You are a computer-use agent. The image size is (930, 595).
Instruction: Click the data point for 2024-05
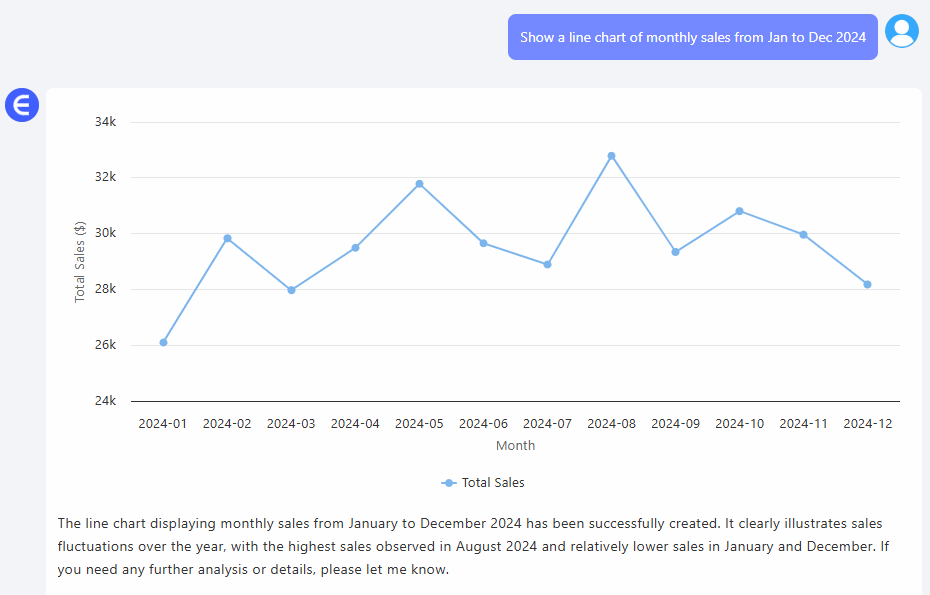point(419,183)
